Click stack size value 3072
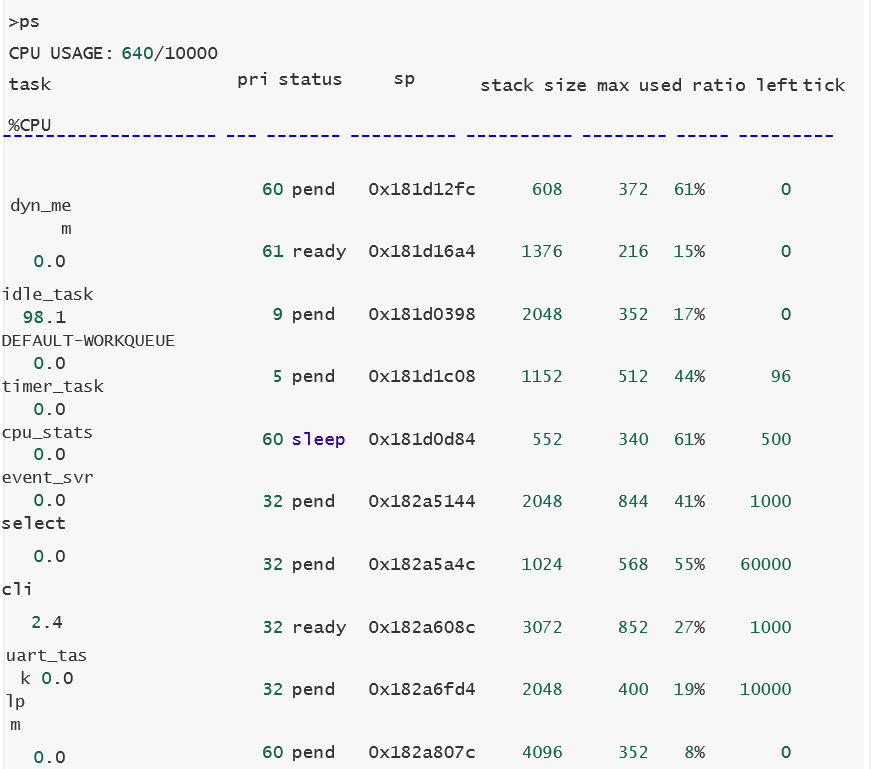 point(542,627)
